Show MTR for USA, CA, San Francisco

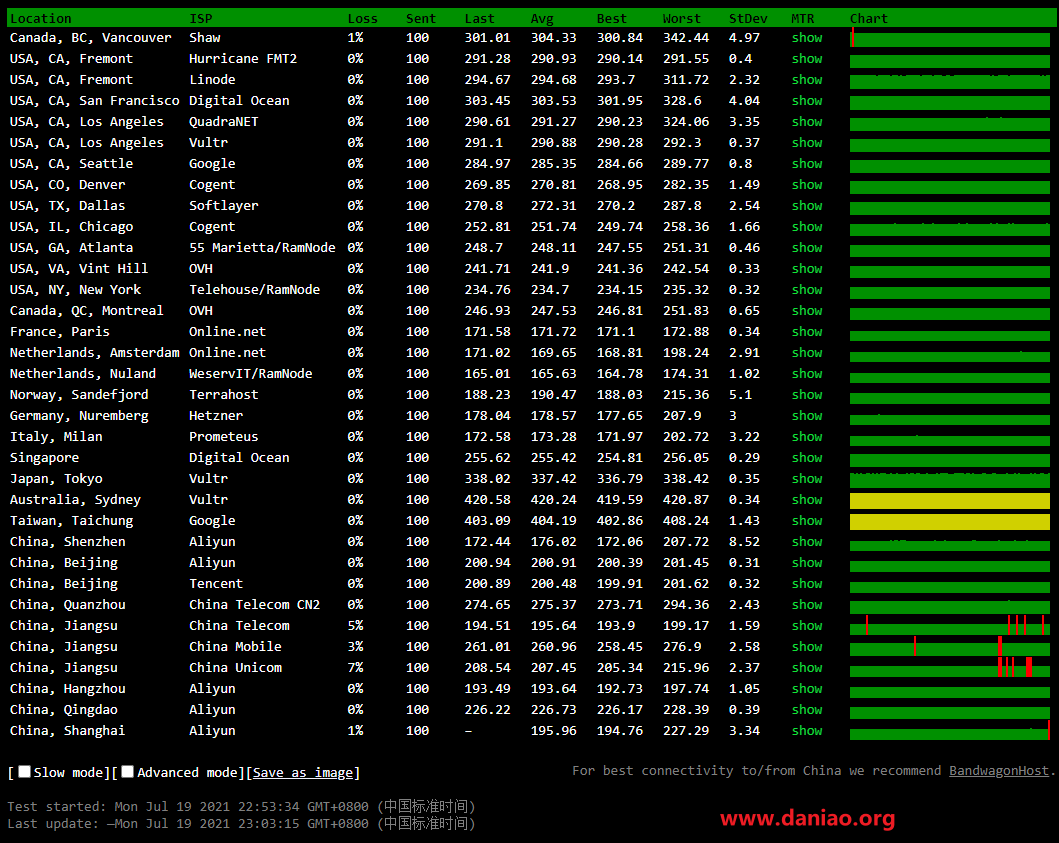(807, 101)
